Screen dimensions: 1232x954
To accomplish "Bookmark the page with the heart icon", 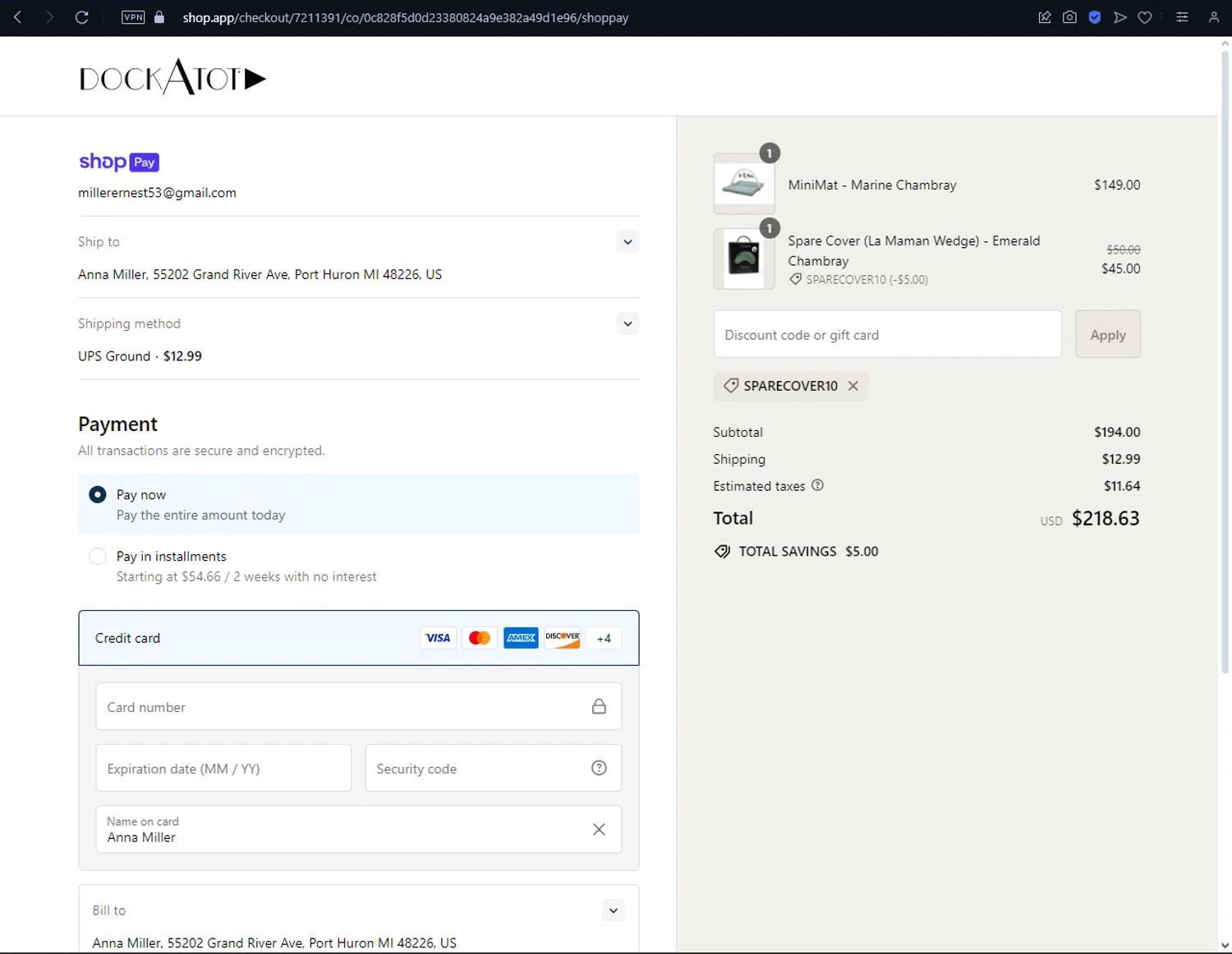I will [1145, 17].
